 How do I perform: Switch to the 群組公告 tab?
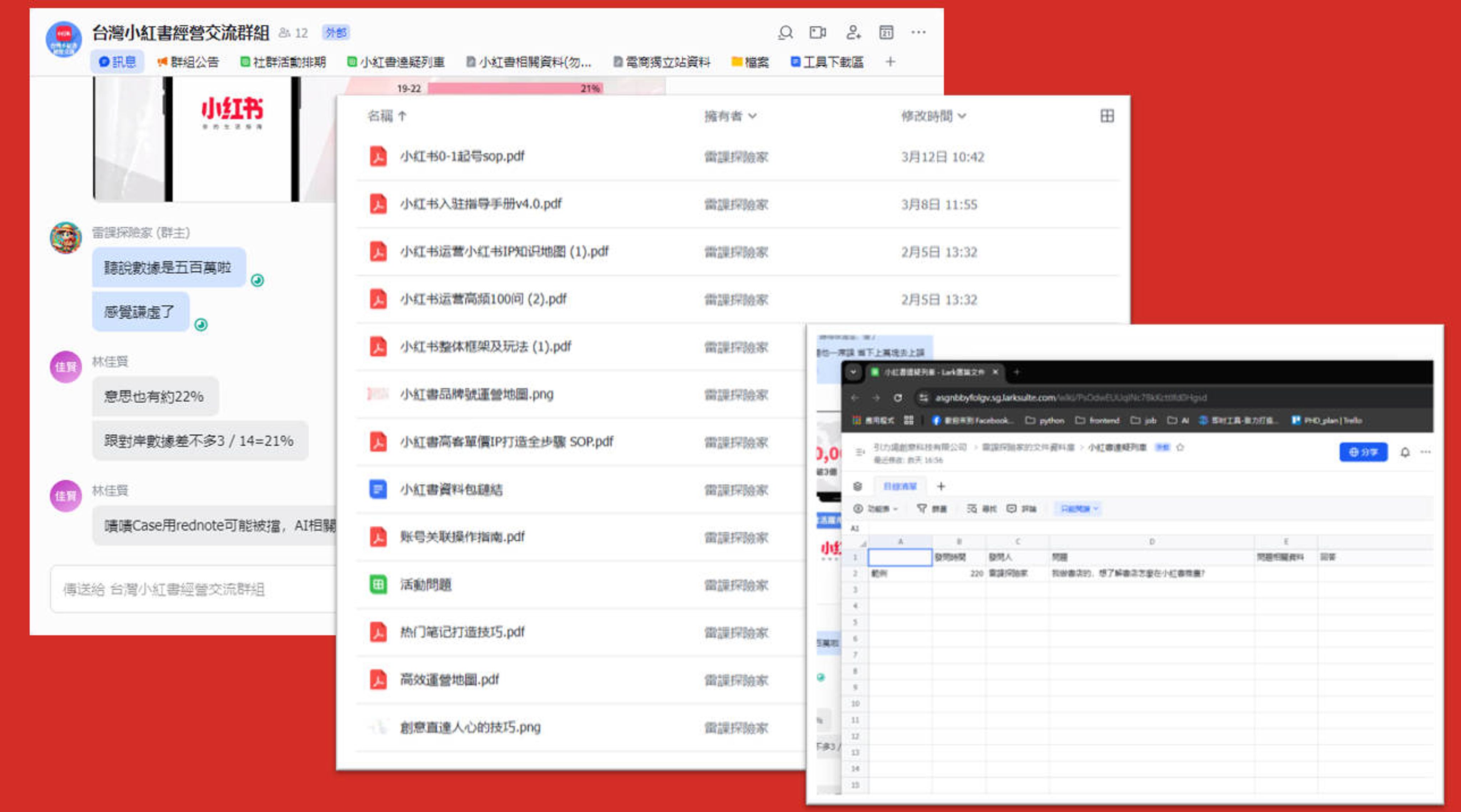click(188, 62)
